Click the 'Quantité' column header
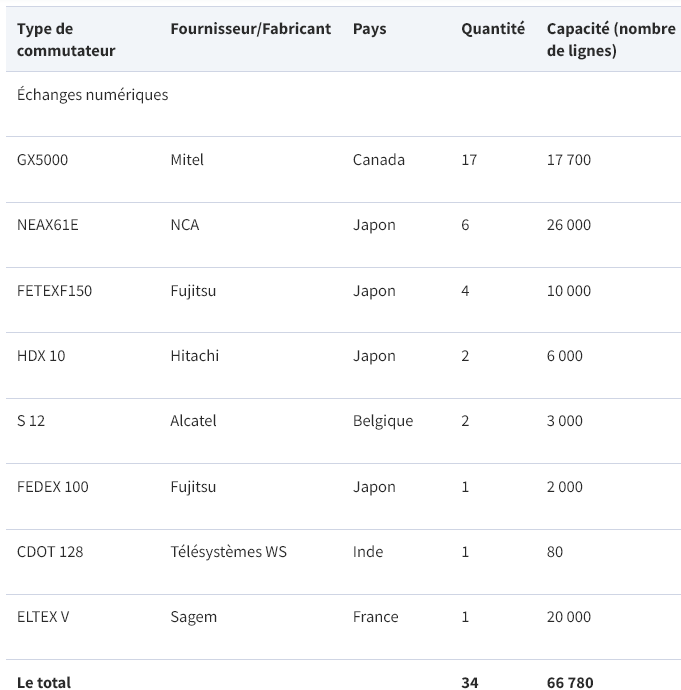Screen dimensions: 681x690 click(492, 29)
